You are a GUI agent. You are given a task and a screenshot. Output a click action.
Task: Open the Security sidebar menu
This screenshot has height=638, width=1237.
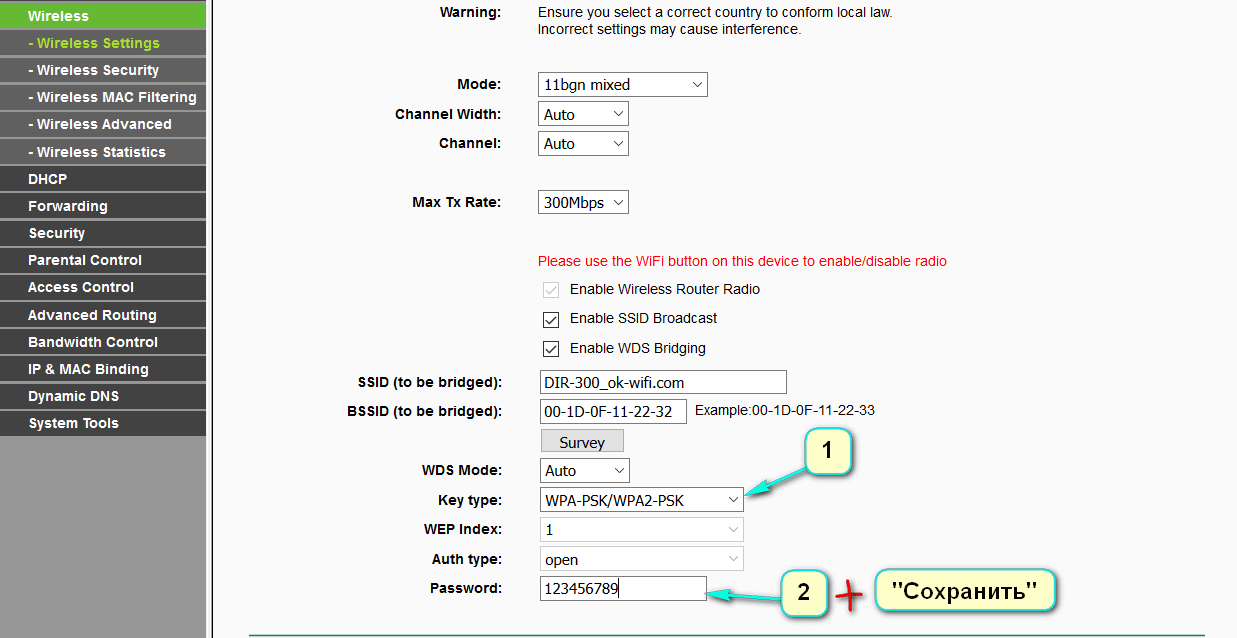(103, 233)
